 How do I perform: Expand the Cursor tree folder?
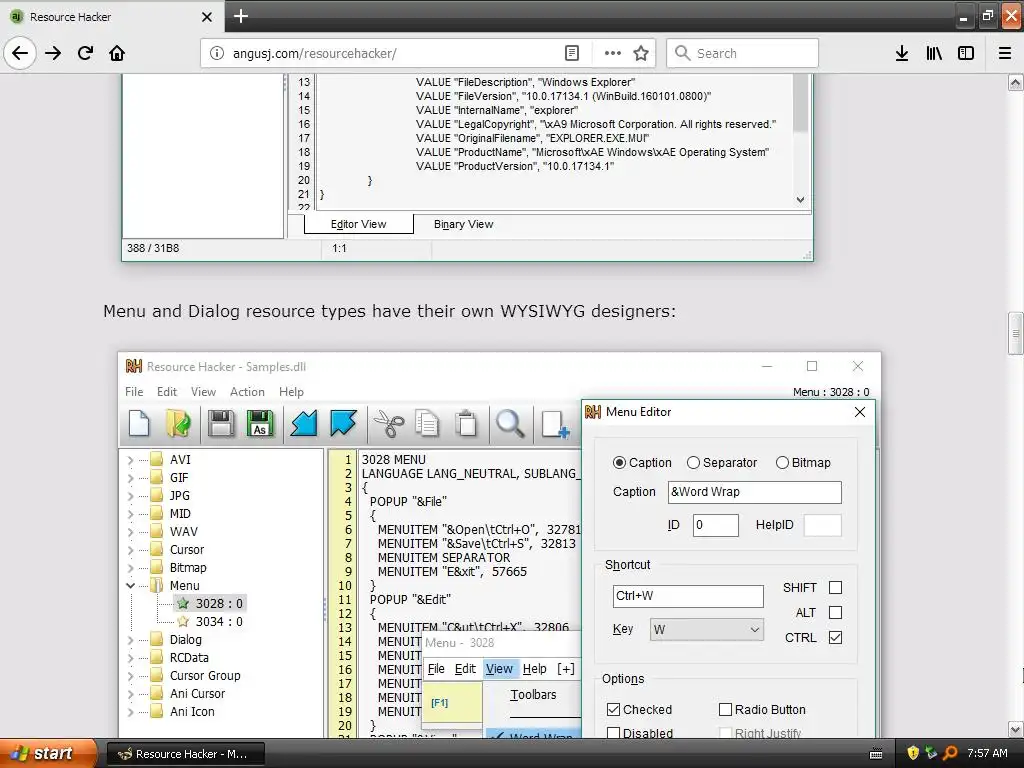coord(130,550)
